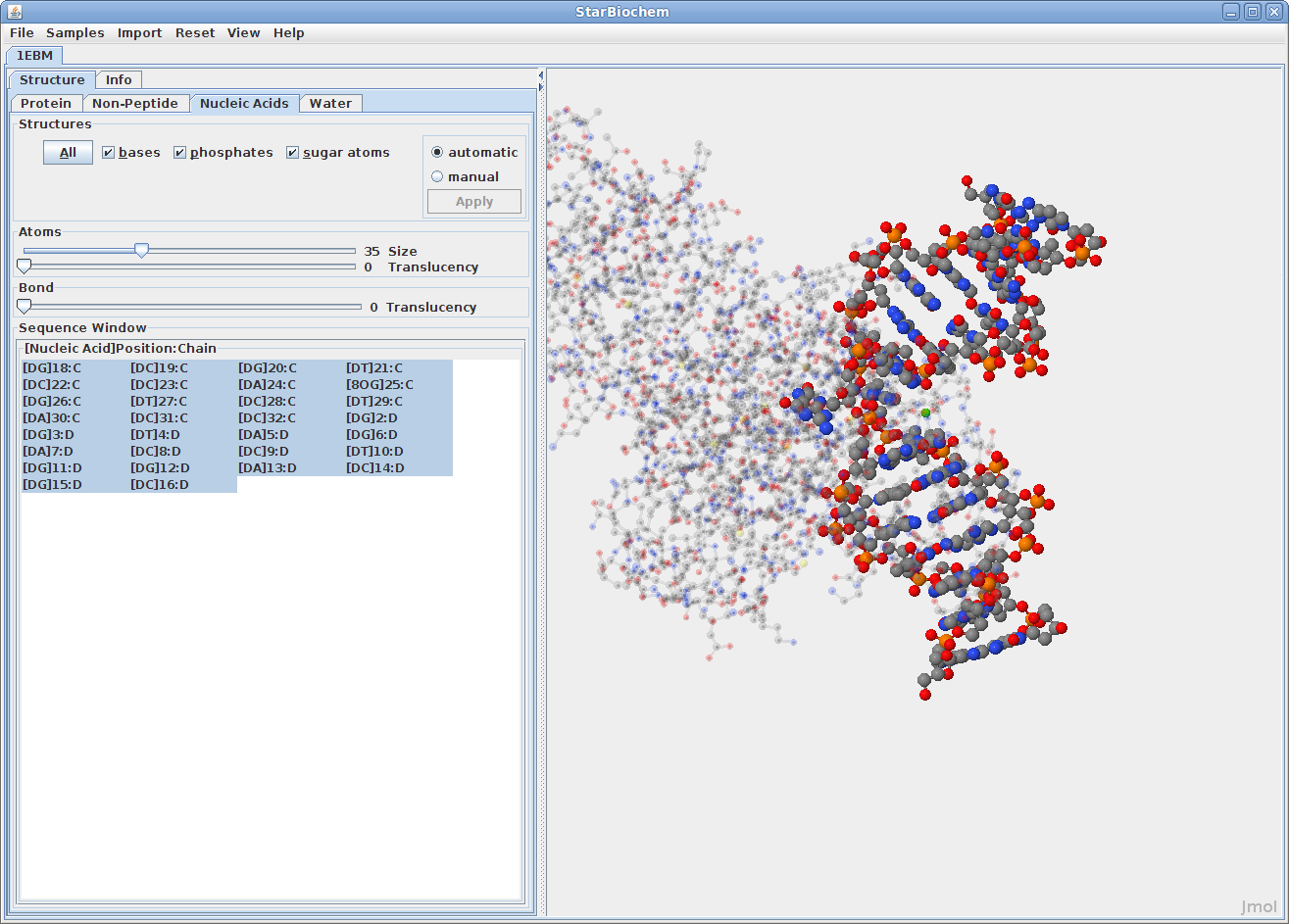This screenshot has width=1289, height=924.
Task: Open the Water tab
Action: point(330,103)
